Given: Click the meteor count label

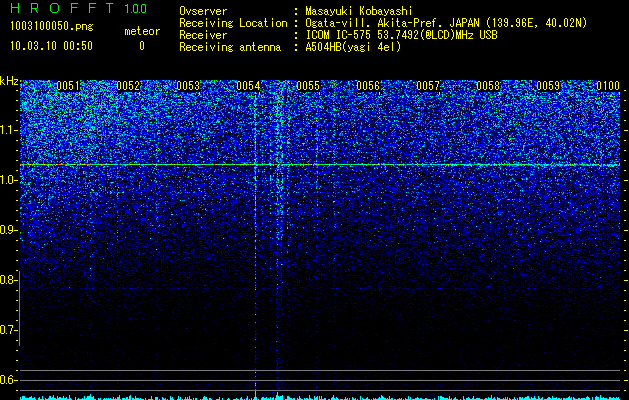Looking at the screenshot, I should pos(142,31).
